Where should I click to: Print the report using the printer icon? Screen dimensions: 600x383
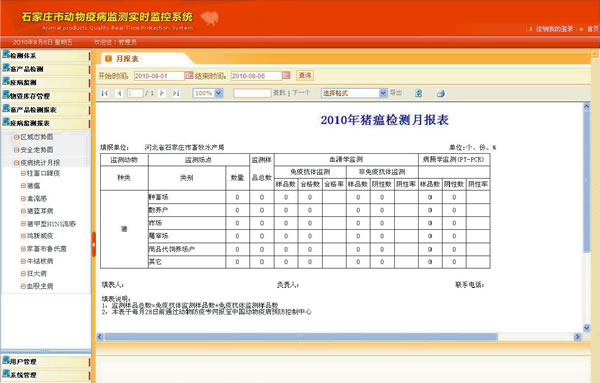[440, 93]
